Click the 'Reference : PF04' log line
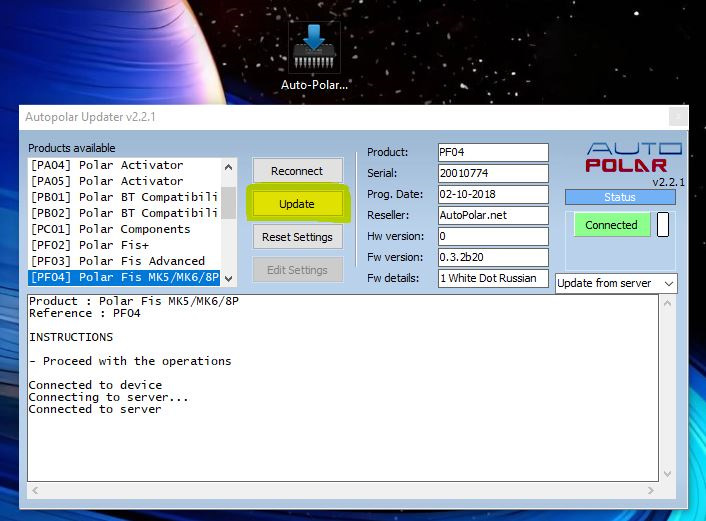 click(85, 313)
